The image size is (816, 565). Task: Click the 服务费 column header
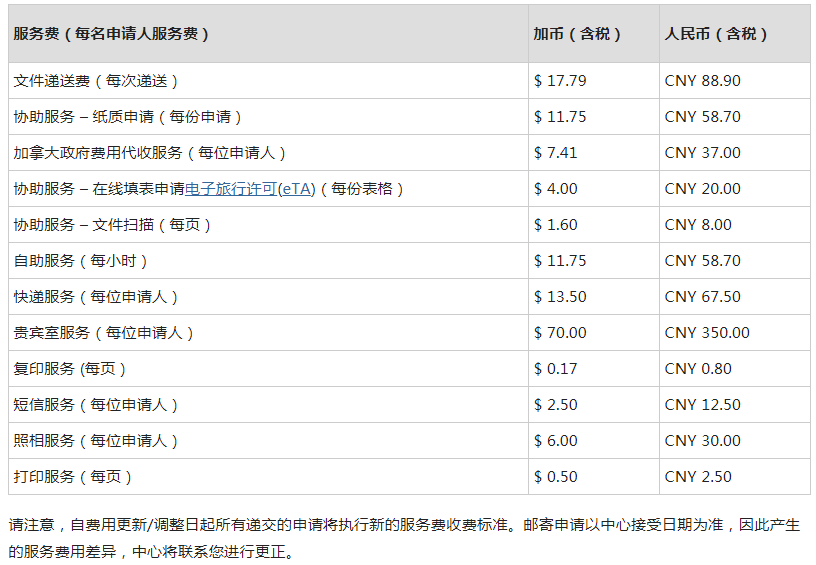(x=111, y=34)
